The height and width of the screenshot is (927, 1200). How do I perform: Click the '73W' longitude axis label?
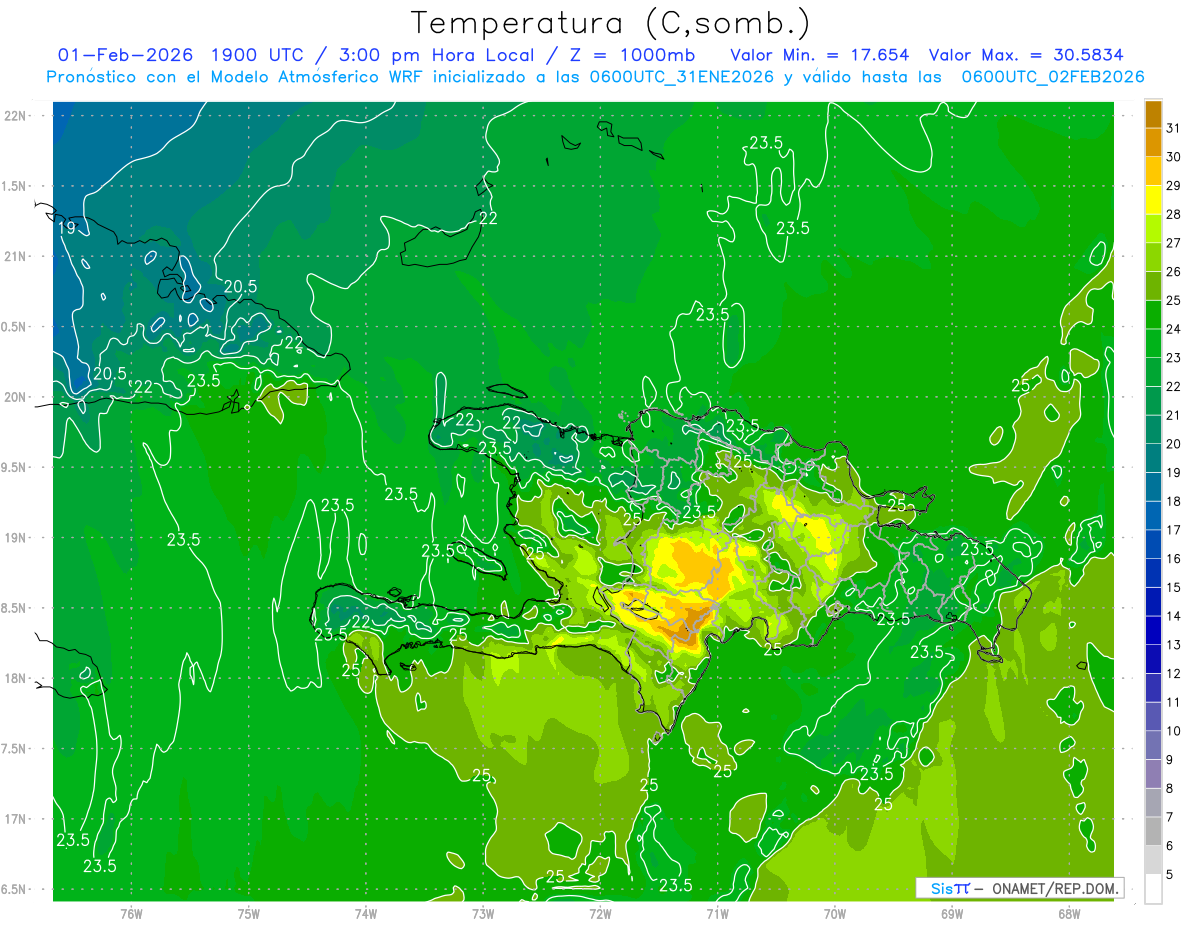(x=483, y=913)
